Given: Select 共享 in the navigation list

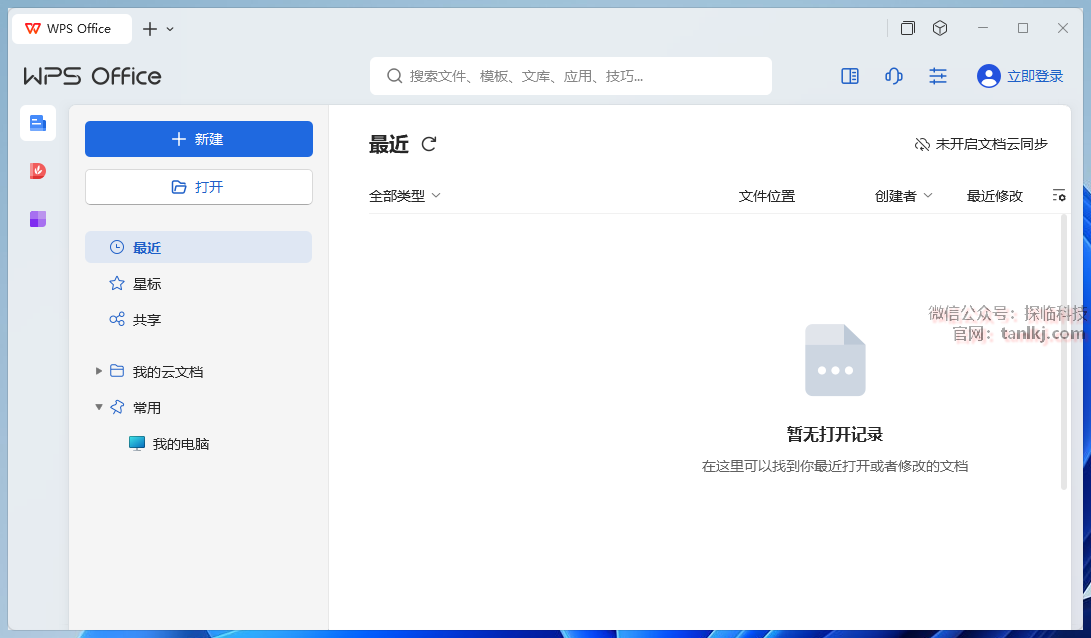Looking at the screenshot, I should (147, 320).
